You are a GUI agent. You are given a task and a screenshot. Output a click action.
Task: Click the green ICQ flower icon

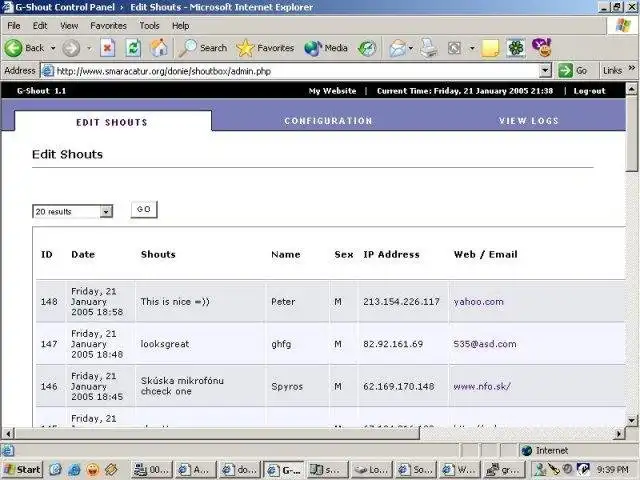[x=516, y=48]
